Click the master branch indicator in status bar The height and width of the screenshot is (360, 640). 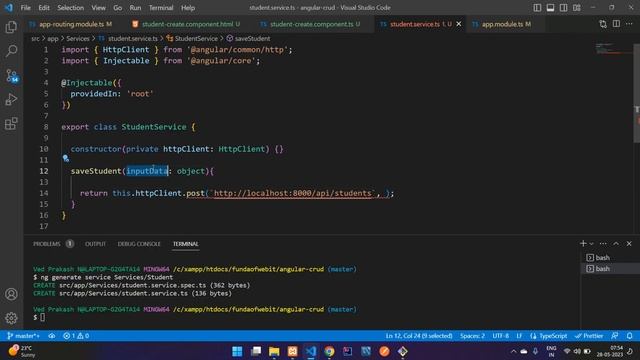pyautogui.click(x=23, y=336)
